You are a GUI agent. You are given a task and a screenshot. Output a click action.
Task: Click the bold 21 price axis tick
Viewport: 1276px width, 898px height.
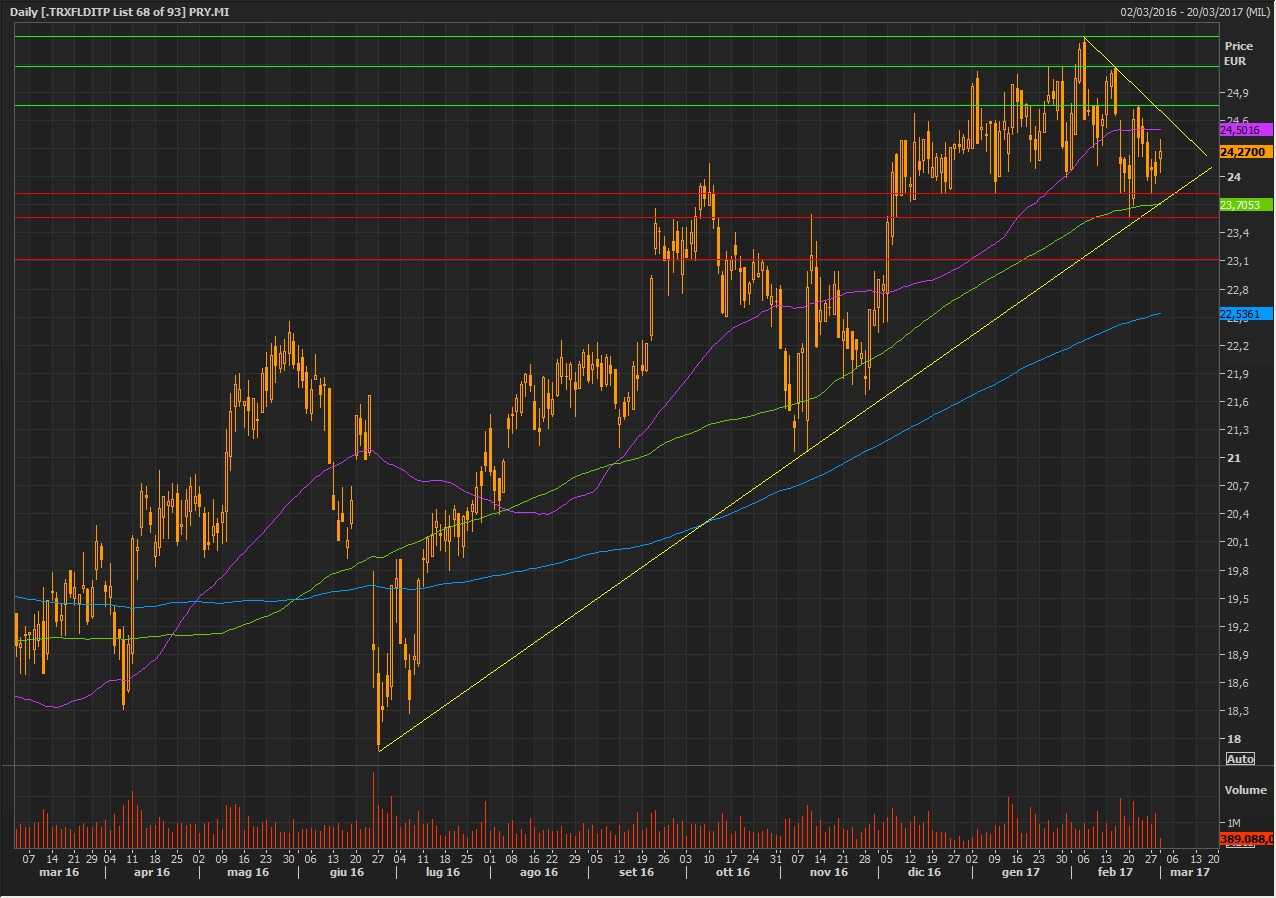pyautogui.click(x=1232, y=458)
